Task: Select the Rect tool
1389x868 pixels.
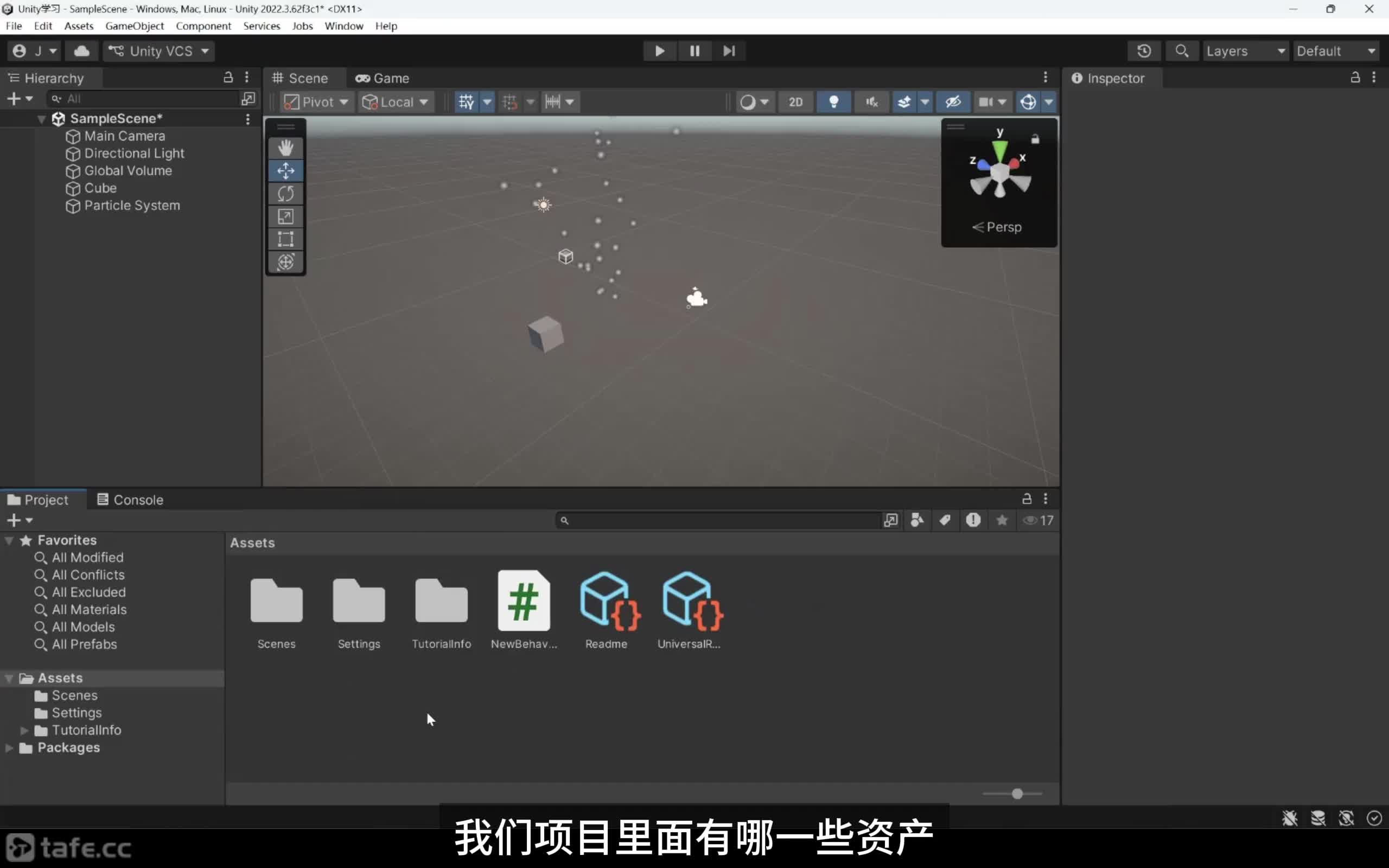Action: (285, 239)
